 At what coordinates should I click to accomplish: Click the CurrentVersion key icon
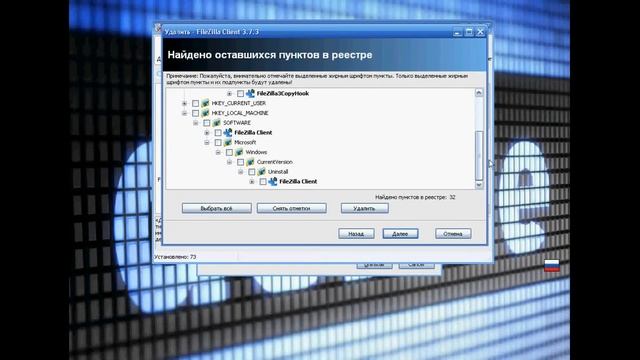pos(250,162)
